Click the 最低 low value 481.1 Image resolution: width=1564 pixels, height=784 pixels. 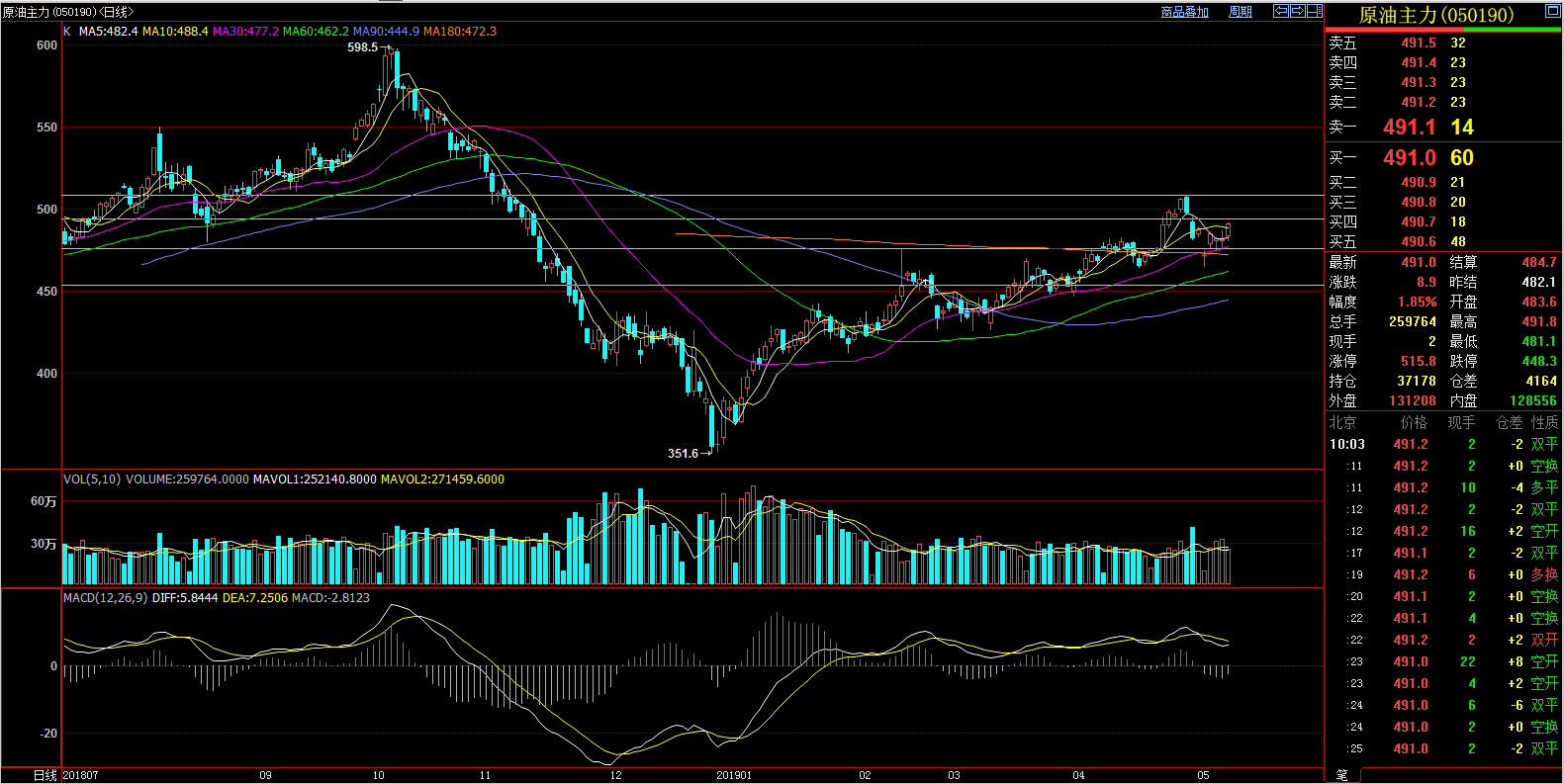coord(1539,341)
